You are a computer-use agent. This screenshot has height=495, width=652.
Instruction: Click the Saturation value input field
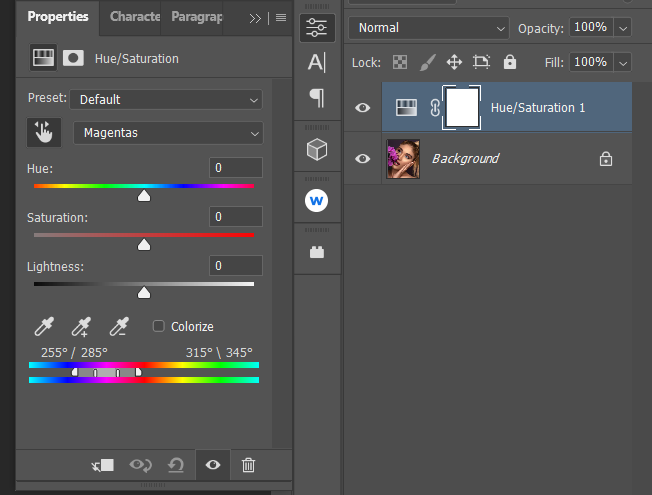236,217
